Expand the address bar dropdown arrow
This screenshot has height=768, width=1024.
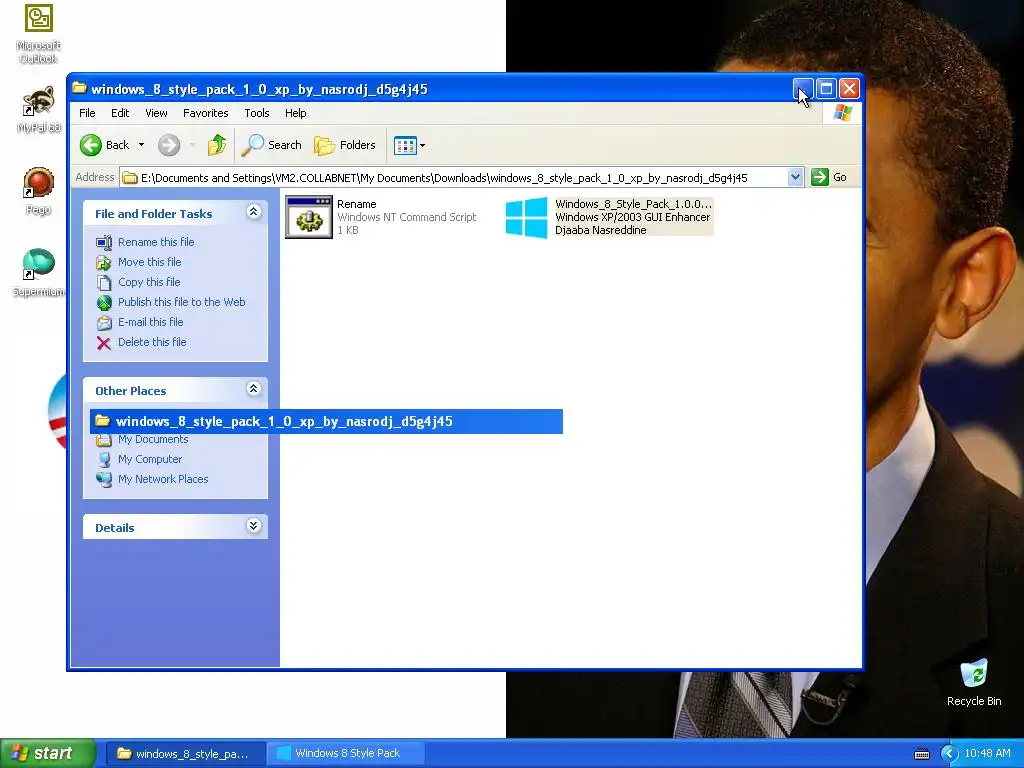click(x=795, y=177)
